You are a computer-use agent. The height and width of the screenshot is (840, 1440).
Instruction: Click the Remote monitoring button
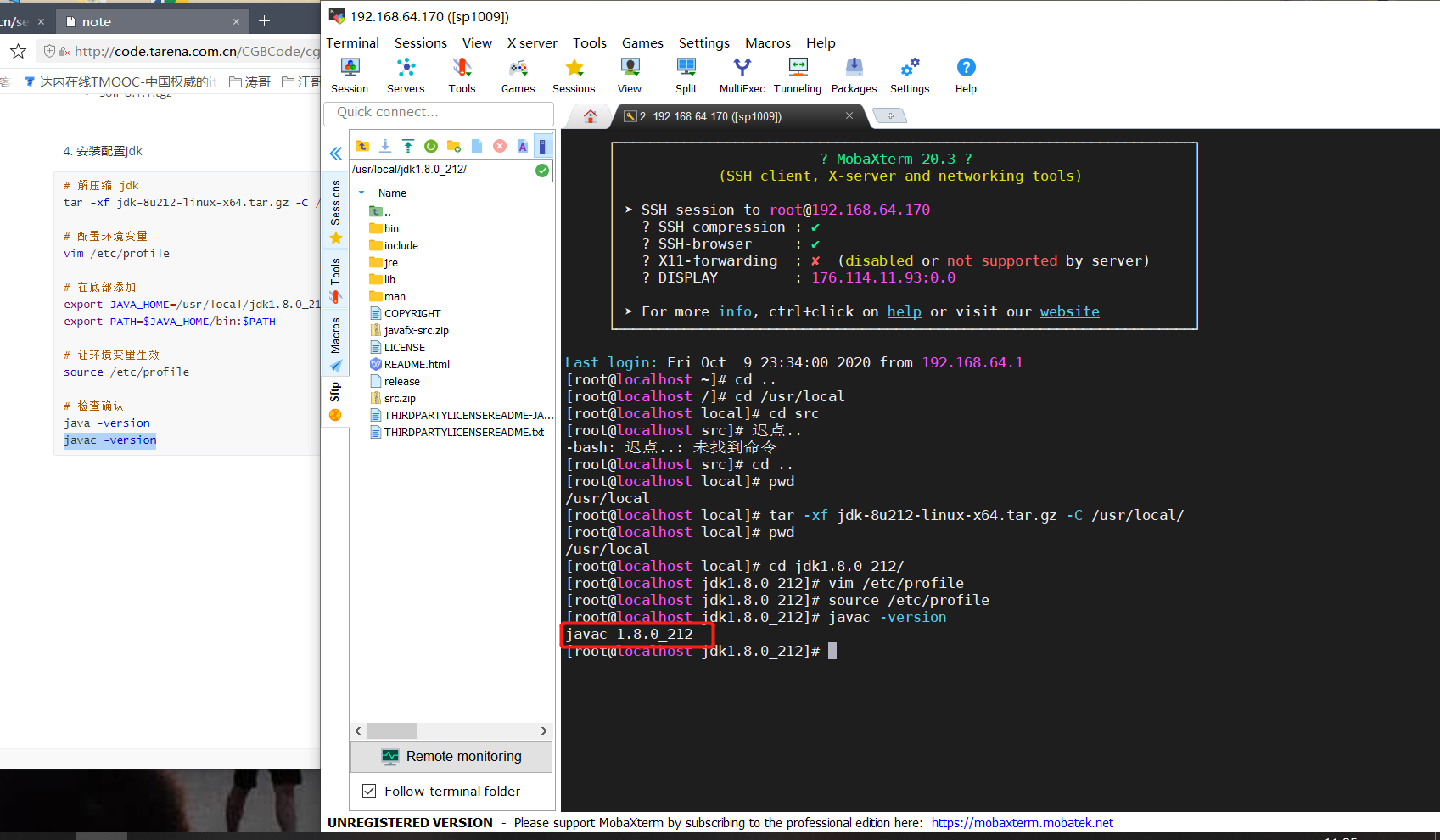tap(451, 756)
